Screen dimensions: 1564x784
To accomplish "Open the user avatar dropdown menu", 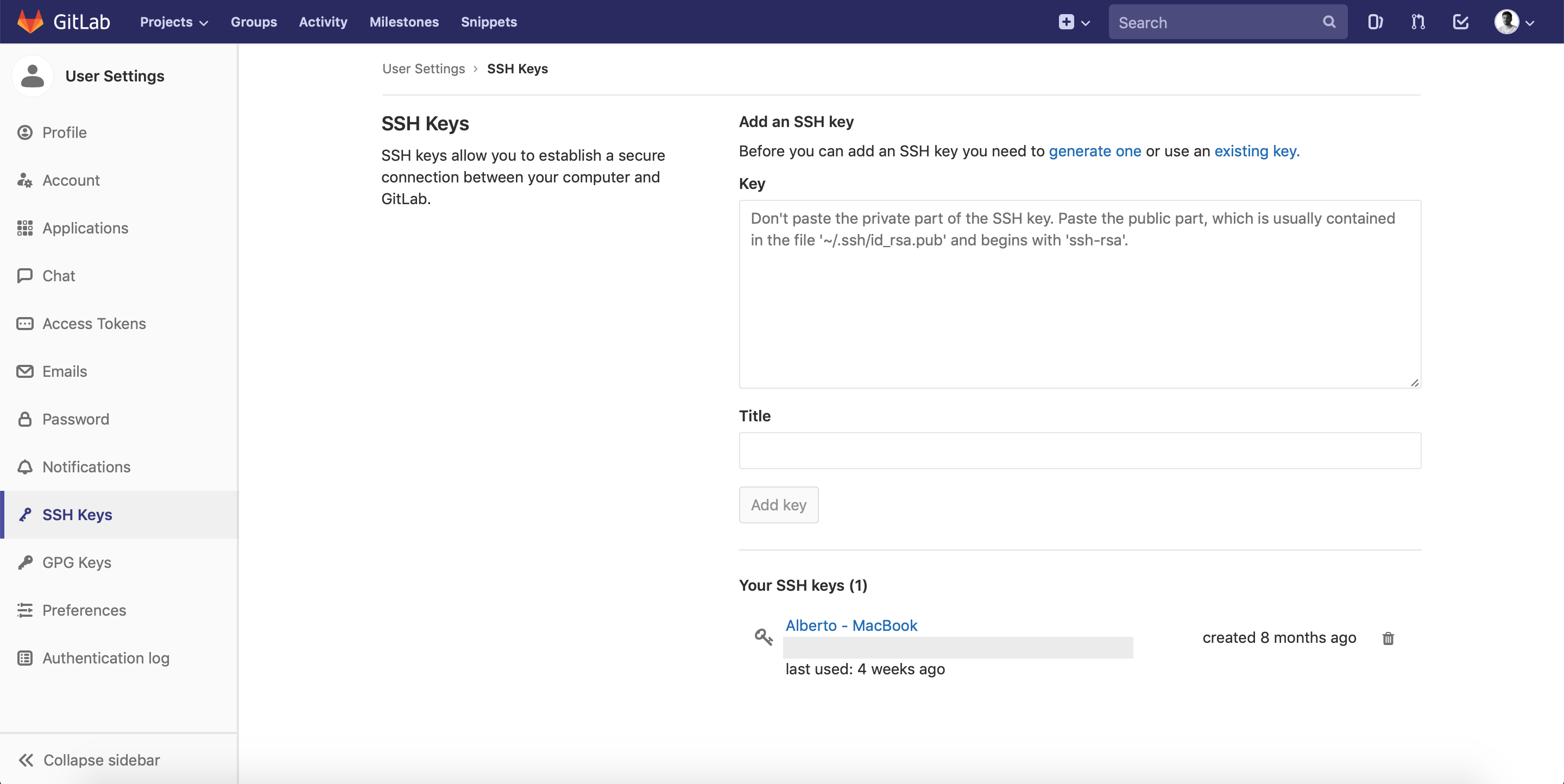I will coord(1513,22).
